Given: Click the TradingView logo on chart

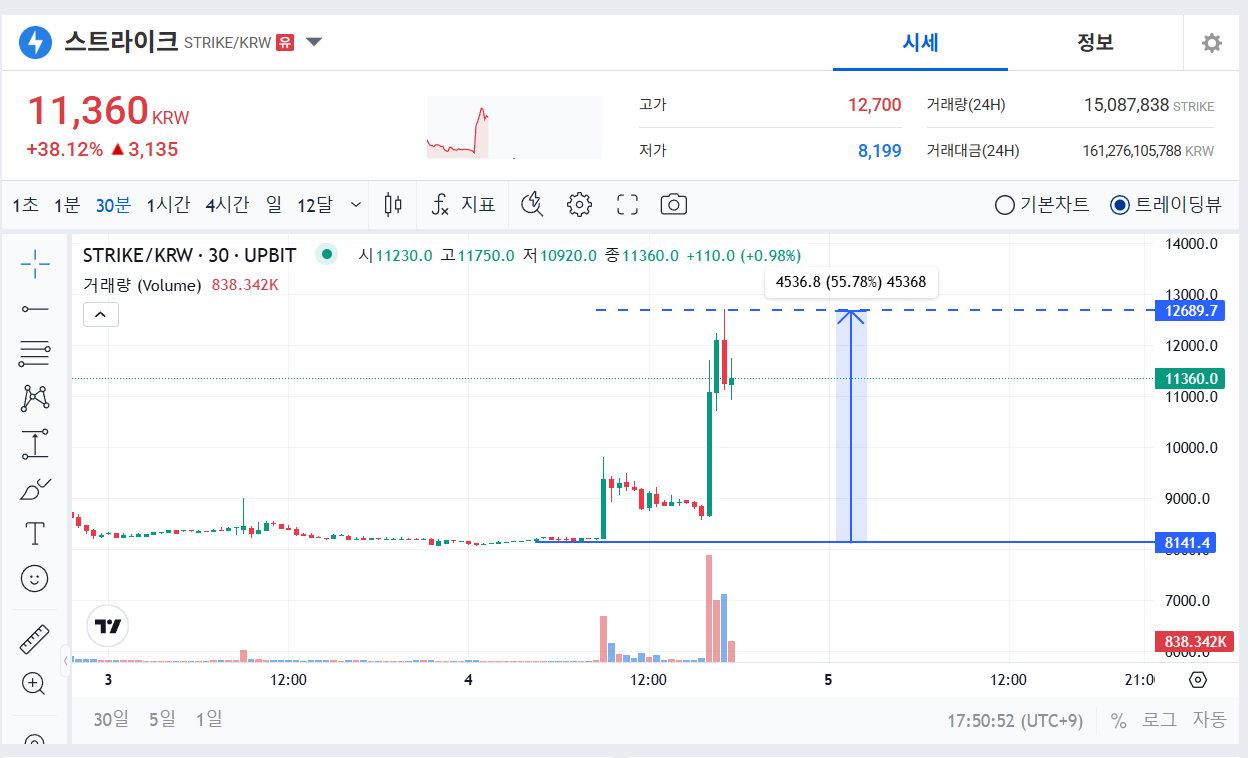Looking at the screenshot, I should 108,626.
